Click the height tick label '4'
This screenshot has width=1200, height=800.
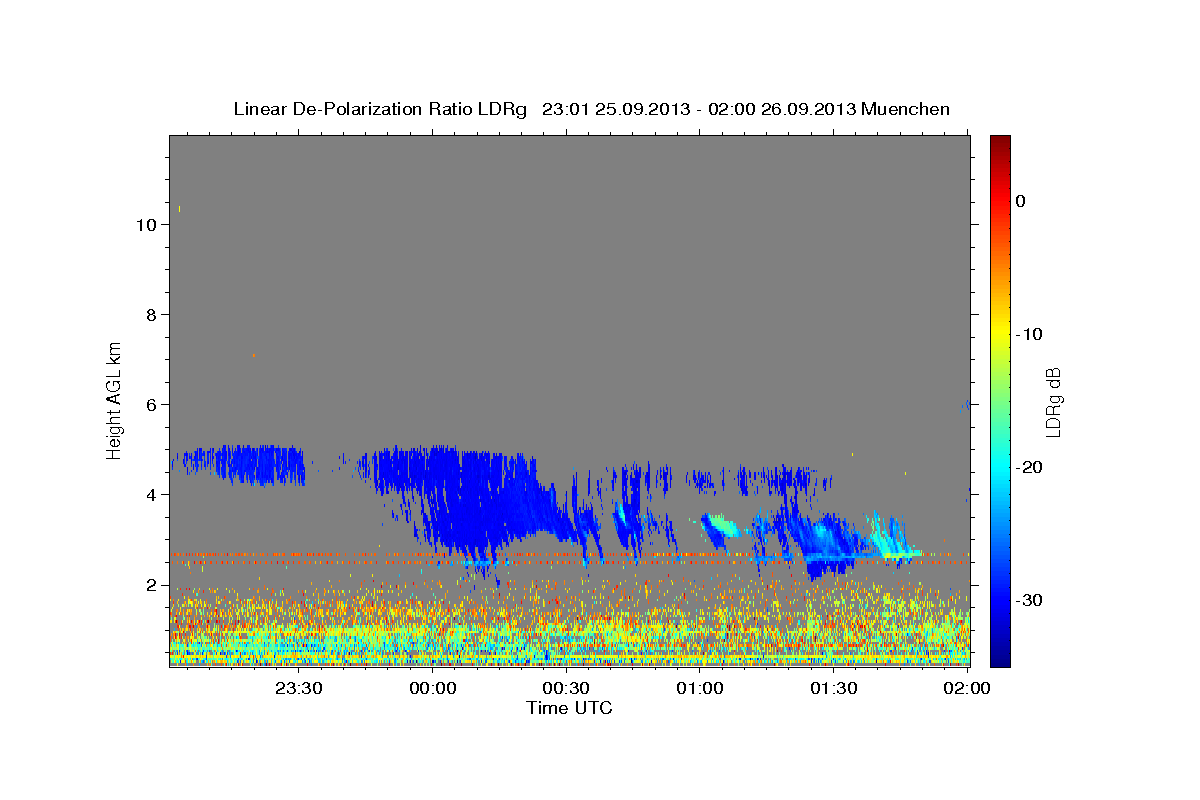[150, 495]
